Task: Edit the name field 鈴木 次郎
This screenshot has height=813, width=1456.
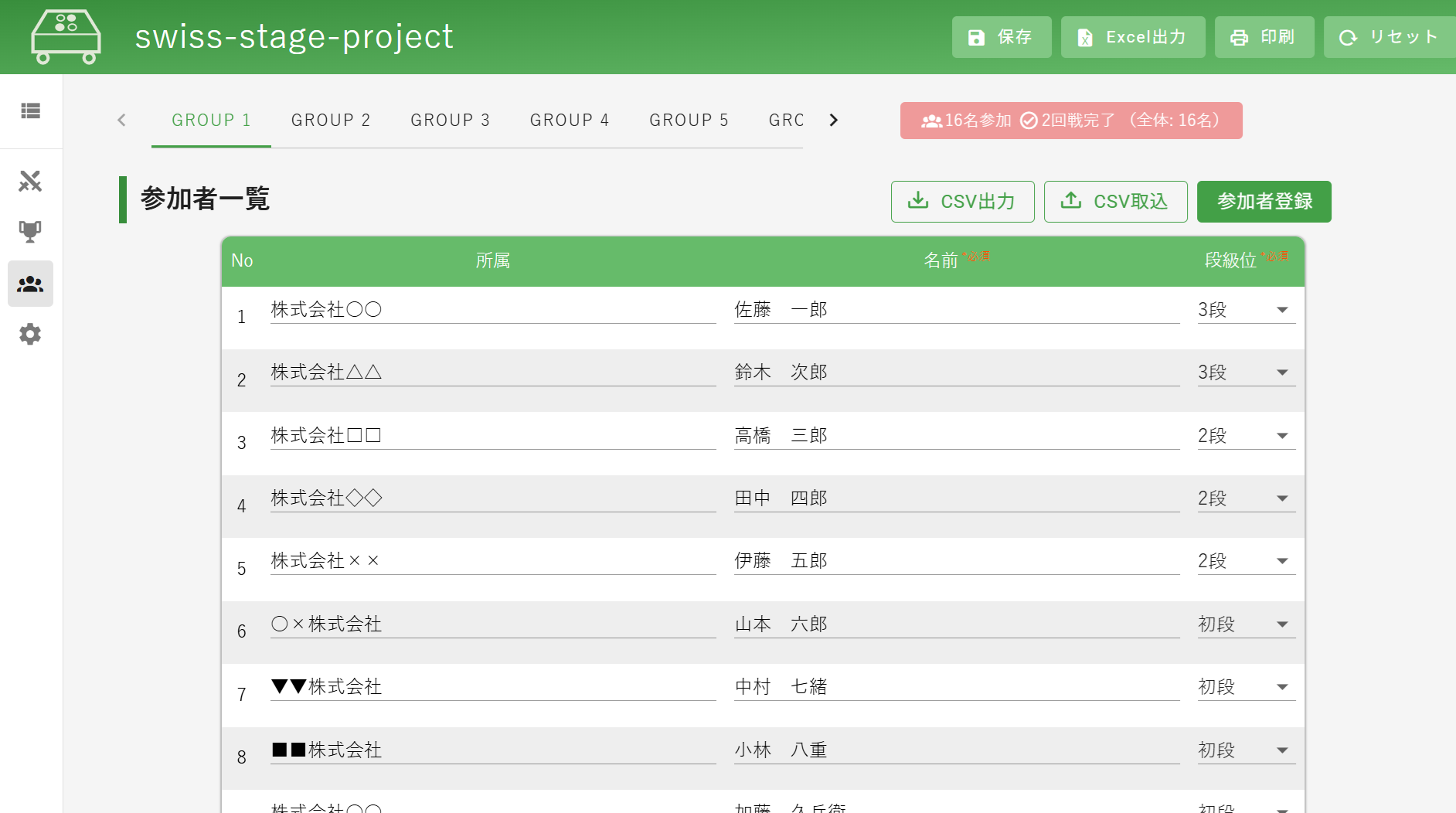Action: pos(956,372)
